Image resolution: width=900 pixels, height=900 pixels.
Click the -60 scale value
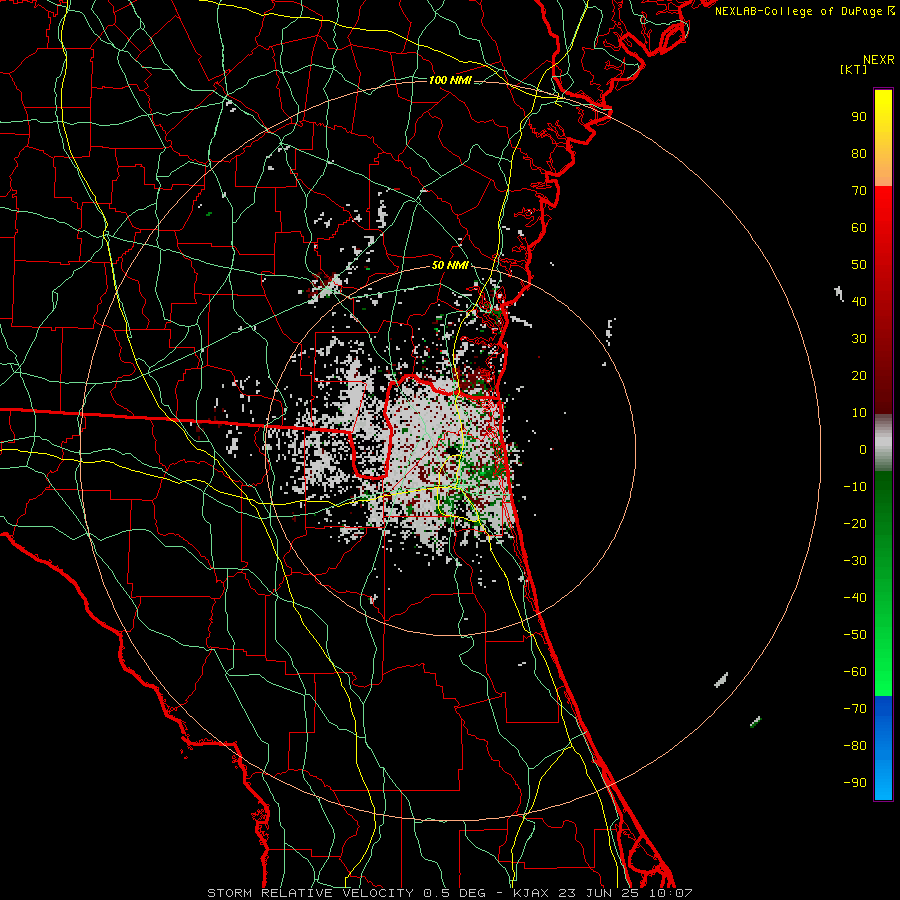tap(855, 672)
